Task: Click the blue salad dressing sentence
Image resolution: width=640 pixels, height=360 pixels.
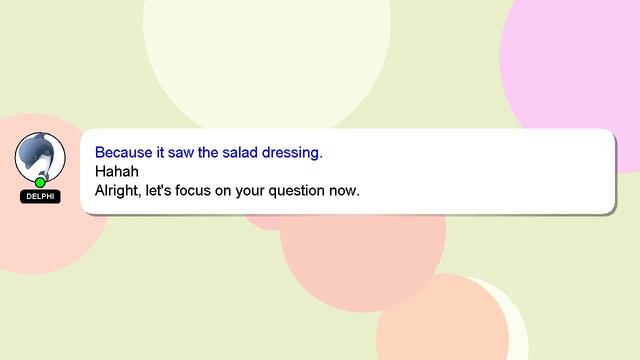Action: 209,152
